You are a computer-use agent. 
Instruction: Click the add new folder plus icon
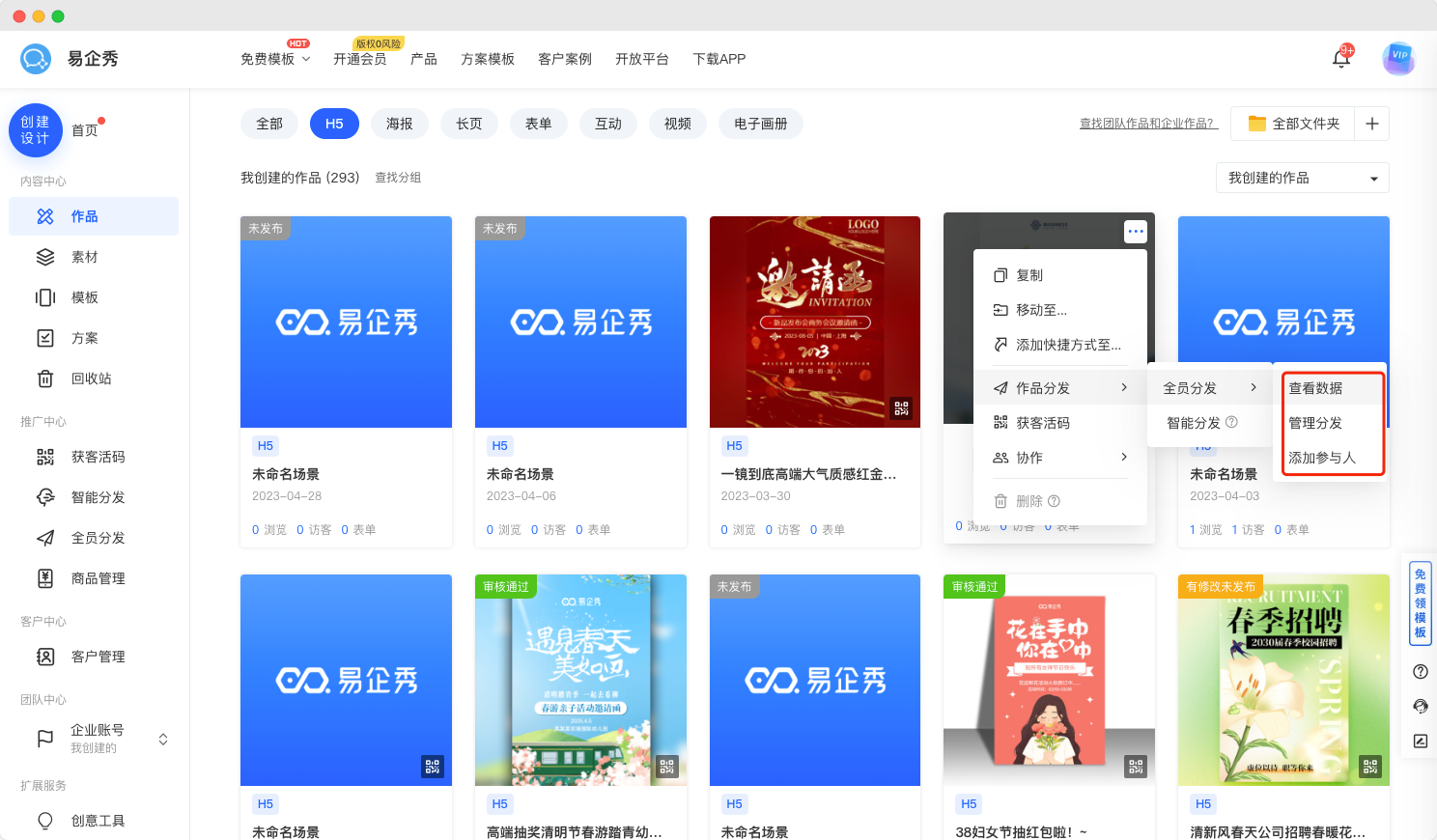(x=1371, y=124)
